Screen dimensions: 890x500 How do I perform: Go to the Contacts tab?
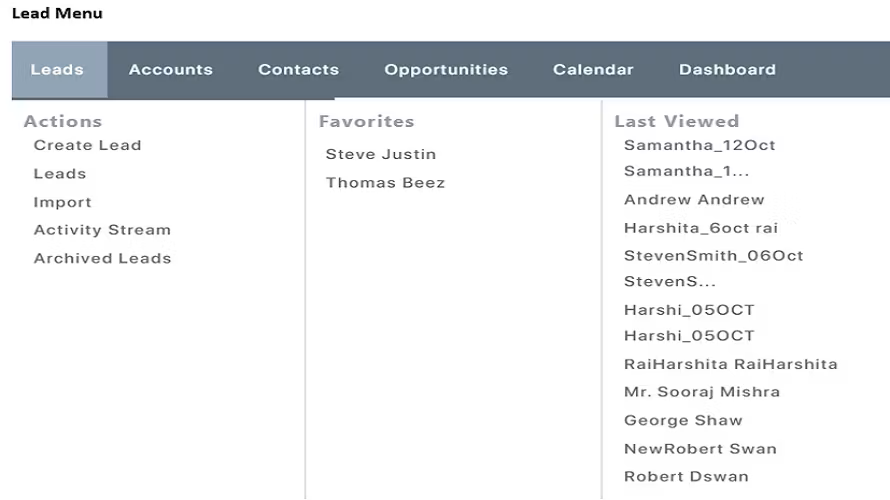tap(298, 70)
